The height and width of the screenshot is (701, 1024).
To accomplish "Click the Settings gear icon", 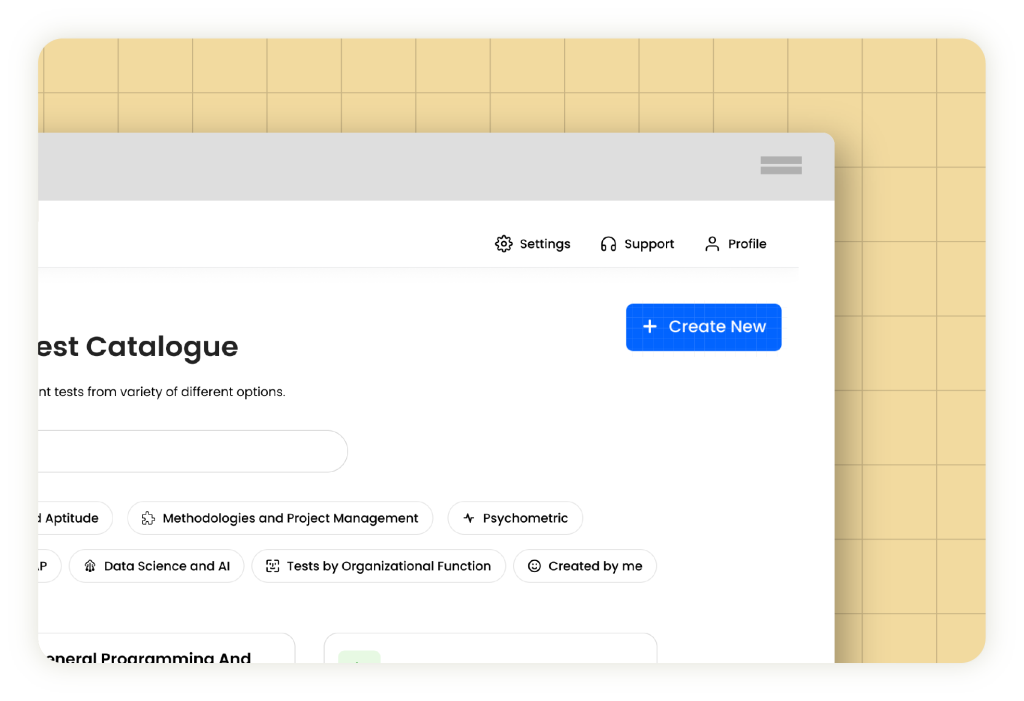I will pos(503,244).
